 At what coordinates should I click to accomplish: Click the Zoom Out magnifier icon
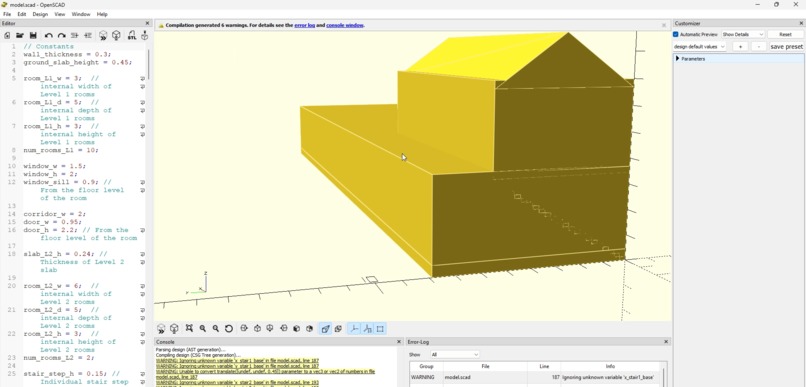(216, 328)
